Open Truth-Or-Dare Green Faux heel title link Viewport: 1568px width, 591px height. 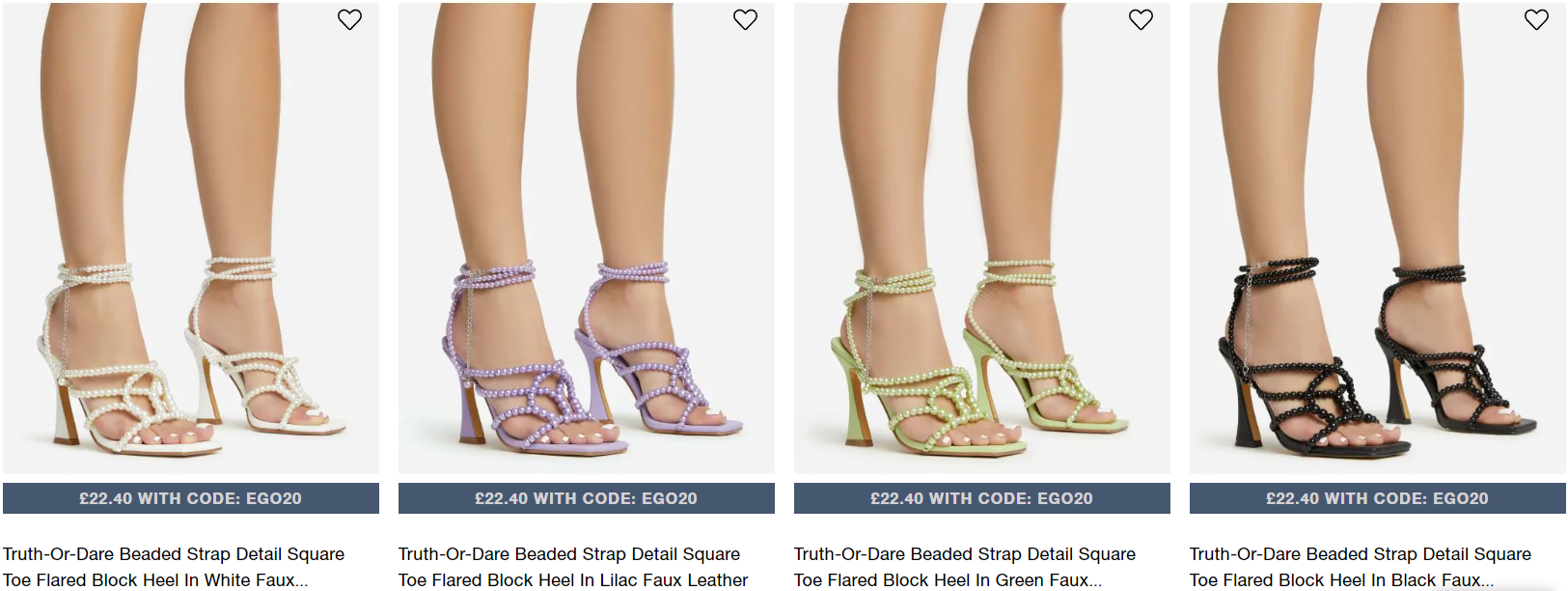pyautogui.click(x=965, y=567)
